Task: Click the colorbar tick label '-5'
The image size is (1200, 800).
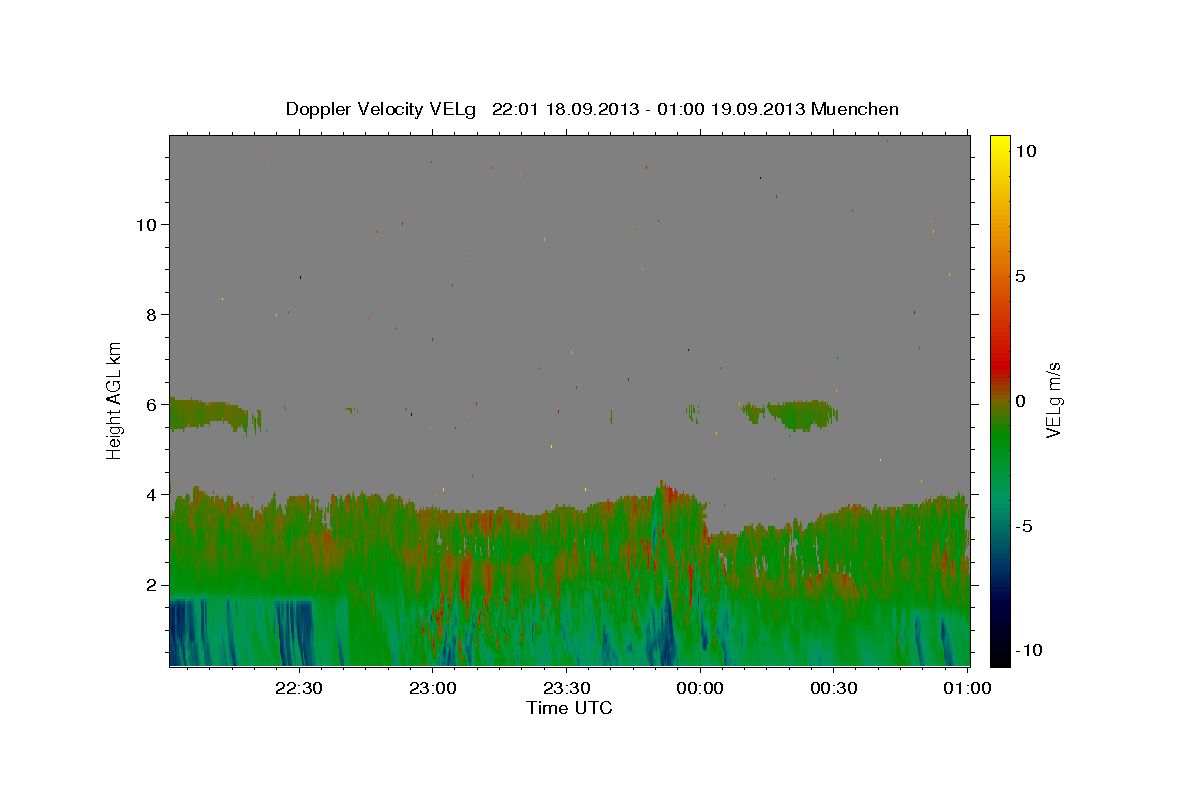Action: click(1025, 526)
